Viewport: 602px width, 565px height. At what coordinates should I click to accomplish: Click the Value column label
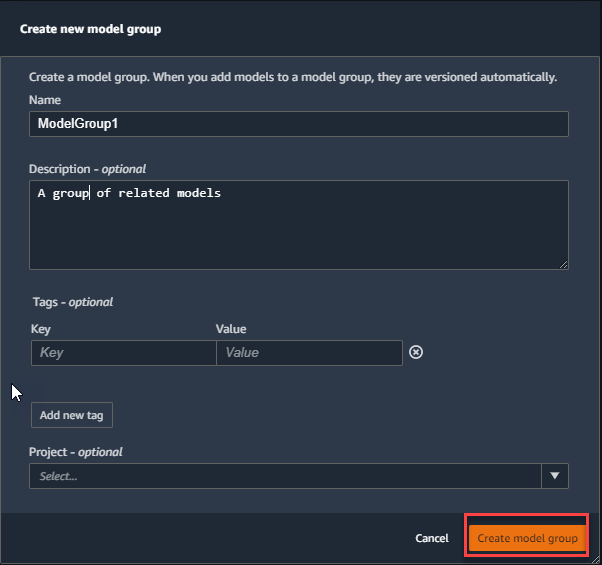click(231, 329)
